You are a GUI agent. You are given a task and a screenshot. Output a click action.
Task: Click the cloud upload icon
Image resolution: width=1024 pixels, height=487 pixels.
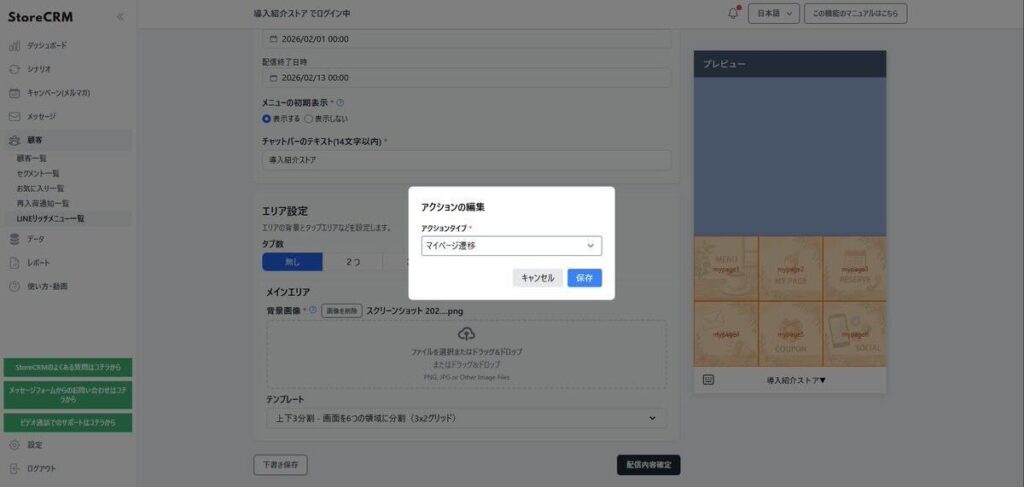pyautogui.click(x=466, y=334)
